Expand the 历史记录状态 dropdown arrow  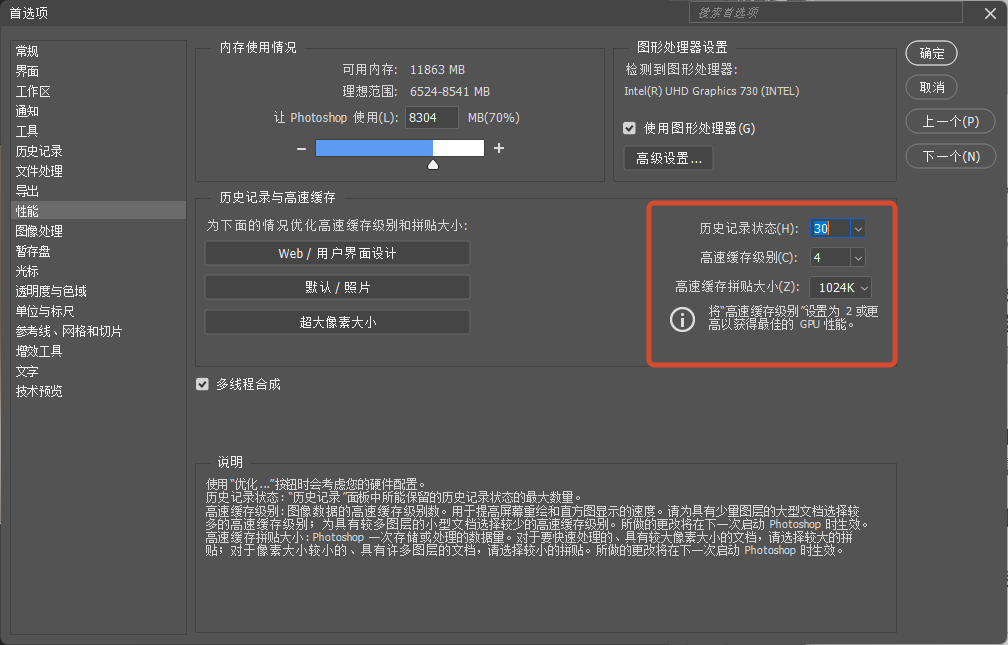858,228
